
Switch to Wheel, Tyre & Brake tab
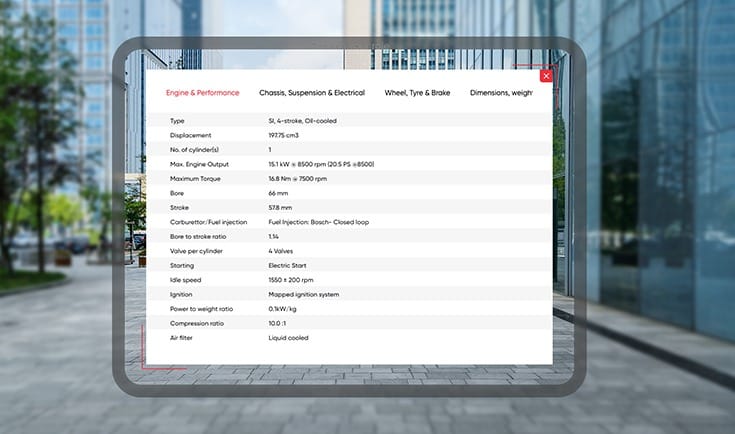(x=417, y=93)
